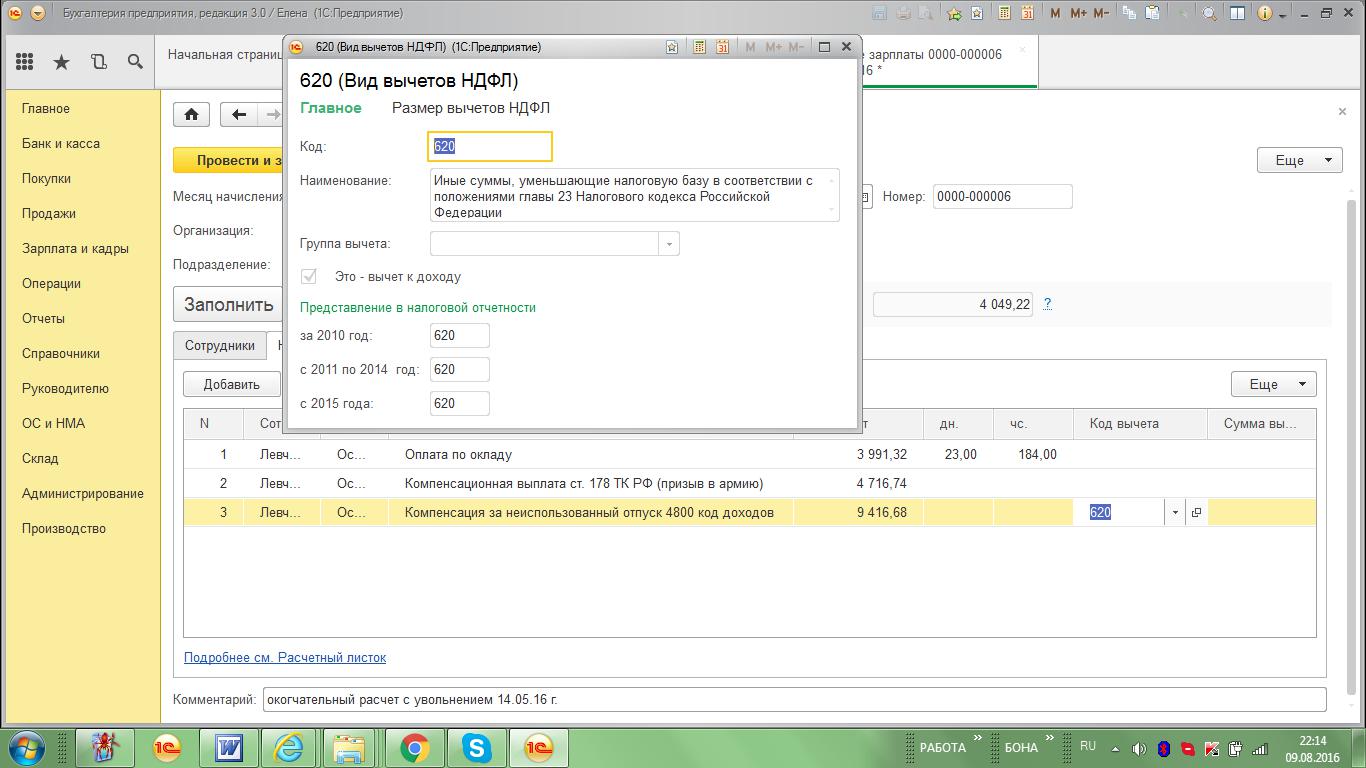Click the 'Номер' field 0000-000006
Image resolution: width=1366 pixels, height=768 pixels.
1002,197
